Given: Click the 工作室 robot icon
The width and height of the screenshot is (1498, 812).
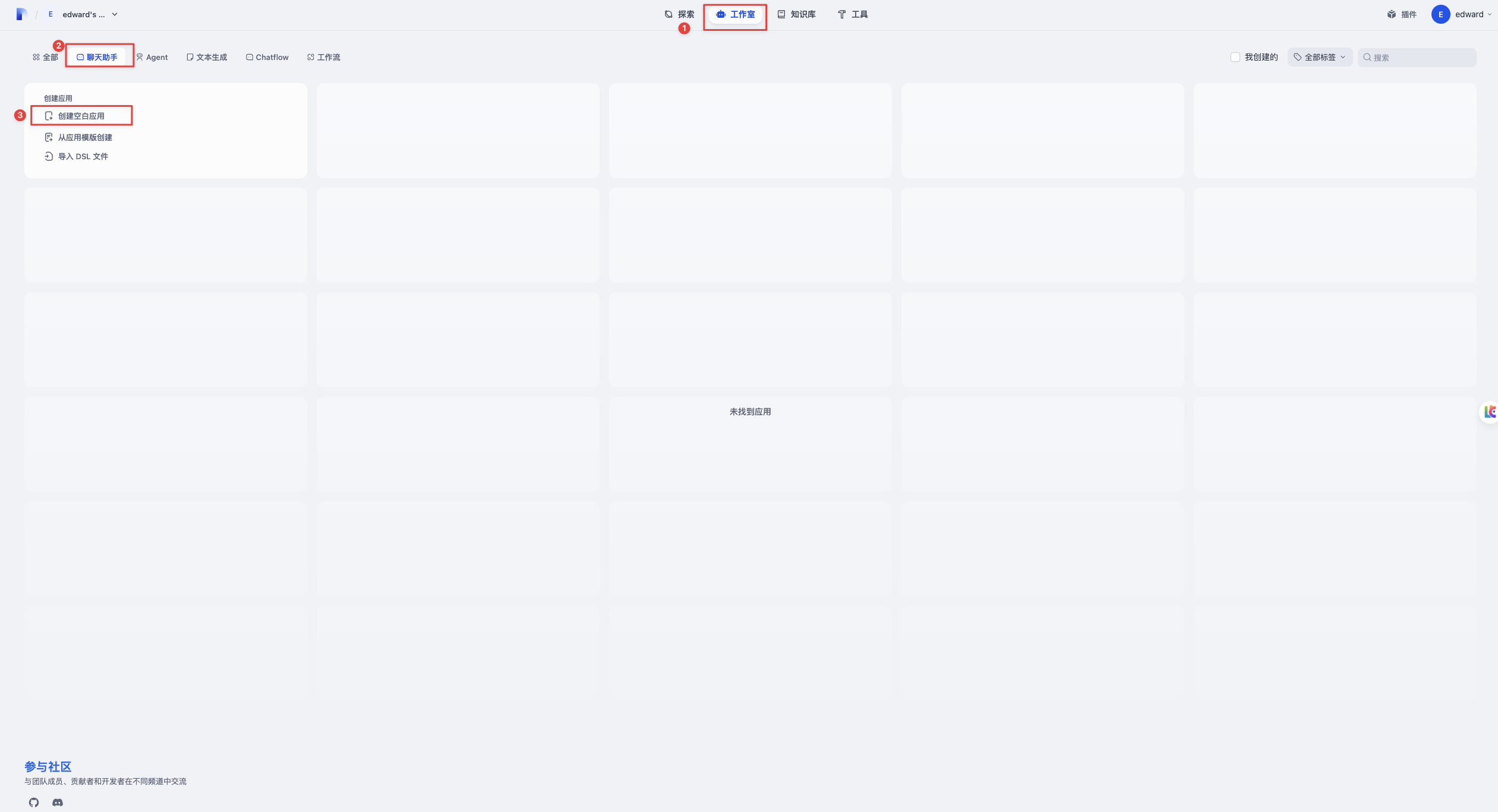Looking at the screenshot, I should click(x=721, y=14).
